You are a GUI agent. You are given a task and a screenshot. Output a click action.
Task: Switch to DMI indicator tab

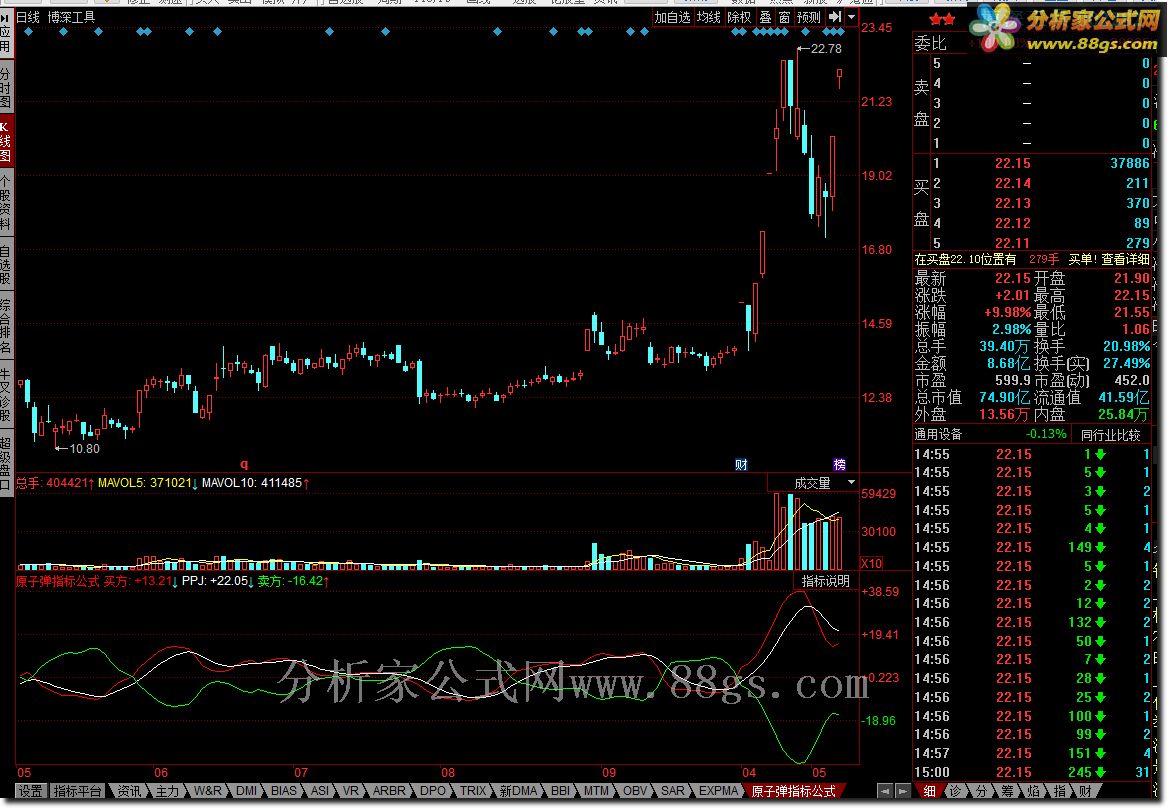pyautogui.click(x=246, y=791)
